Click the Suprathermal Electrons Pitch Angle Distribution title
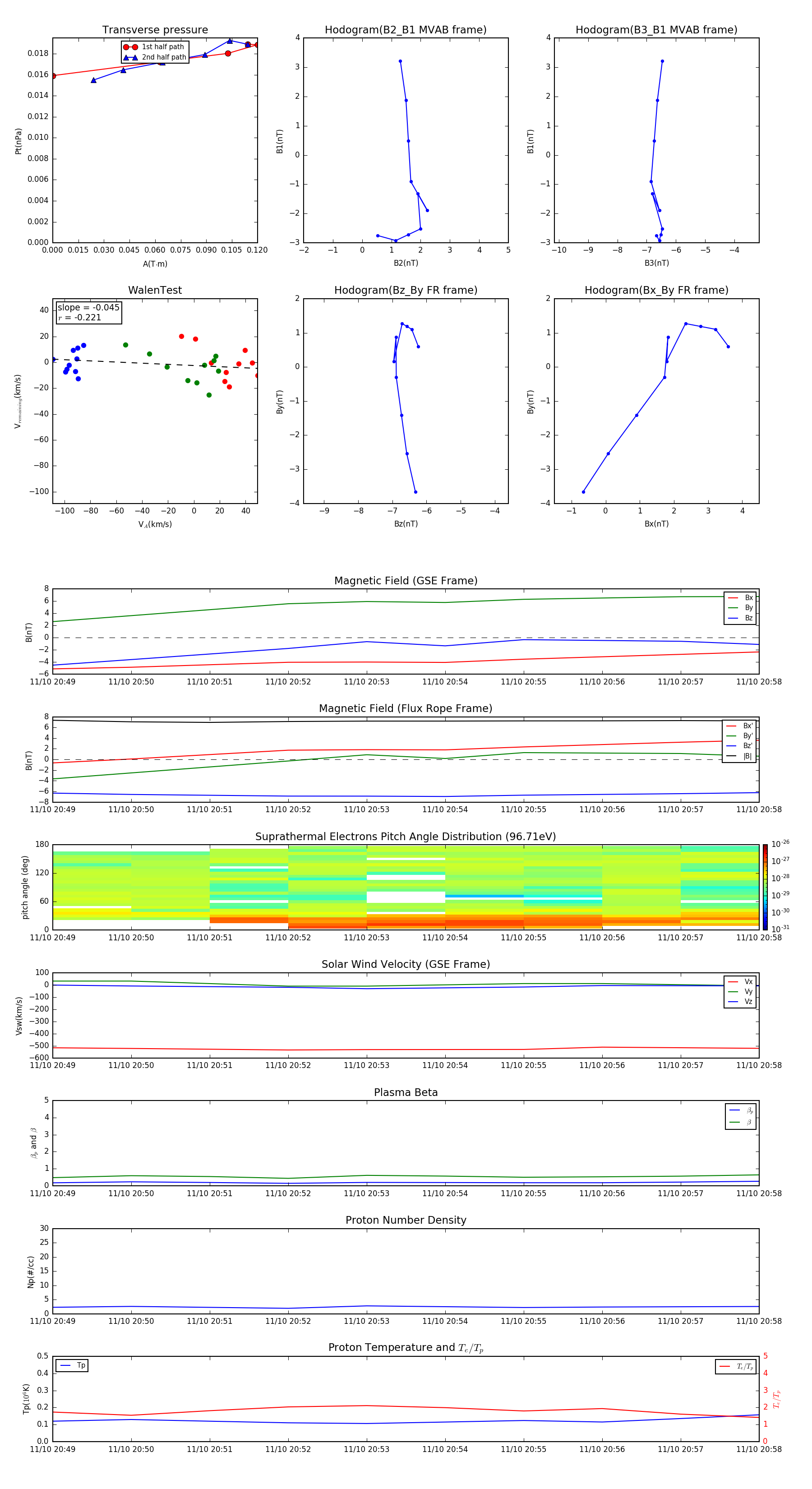This screenshot has width=812, height=1489. click(406, 837)
